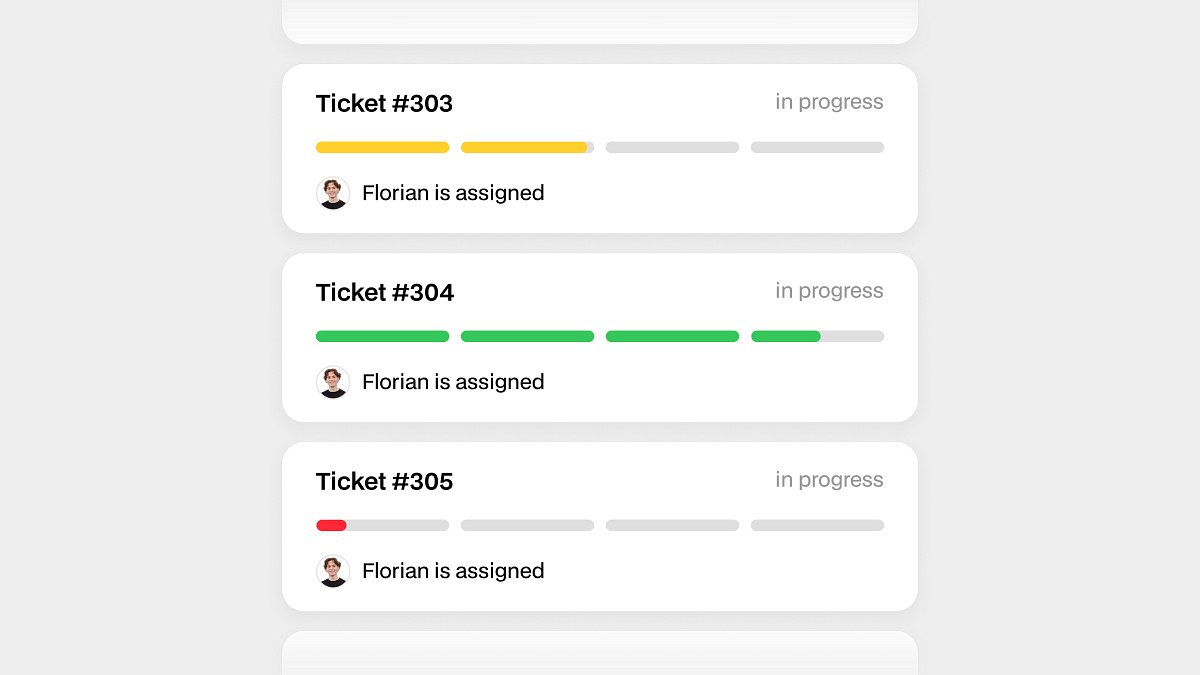Click the third gray segment on Ticket #303
This screenshot has height=675, width=1200.
click(672, 147)
